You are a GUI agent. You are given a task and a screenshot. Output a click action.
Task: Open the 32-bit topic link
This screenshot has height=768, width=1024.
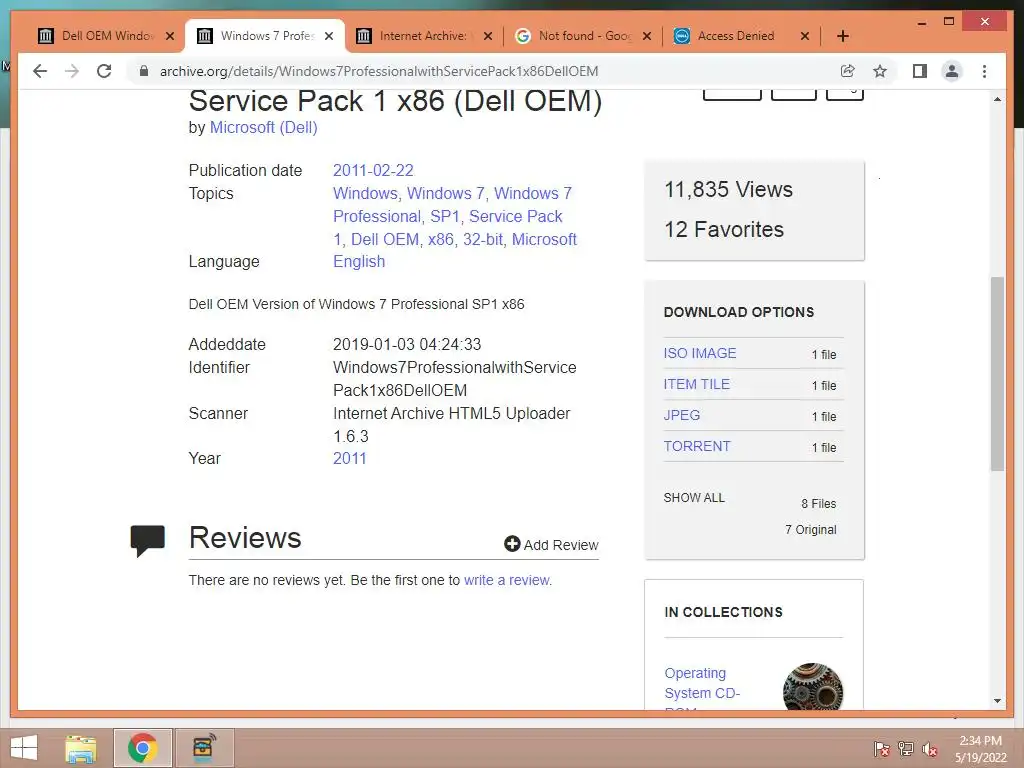click(x=483, y=240)
